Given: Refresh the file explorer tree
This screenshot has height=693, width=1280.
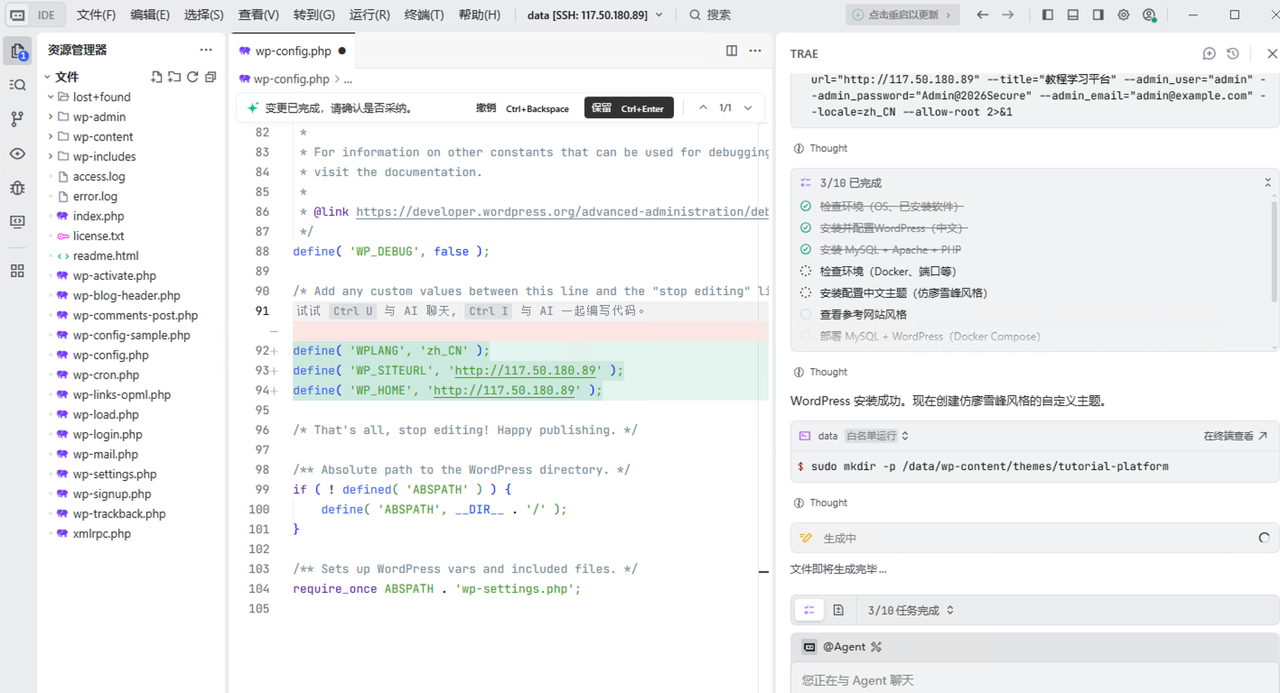Looking at the screenshot, I should [x=193, y=77].
